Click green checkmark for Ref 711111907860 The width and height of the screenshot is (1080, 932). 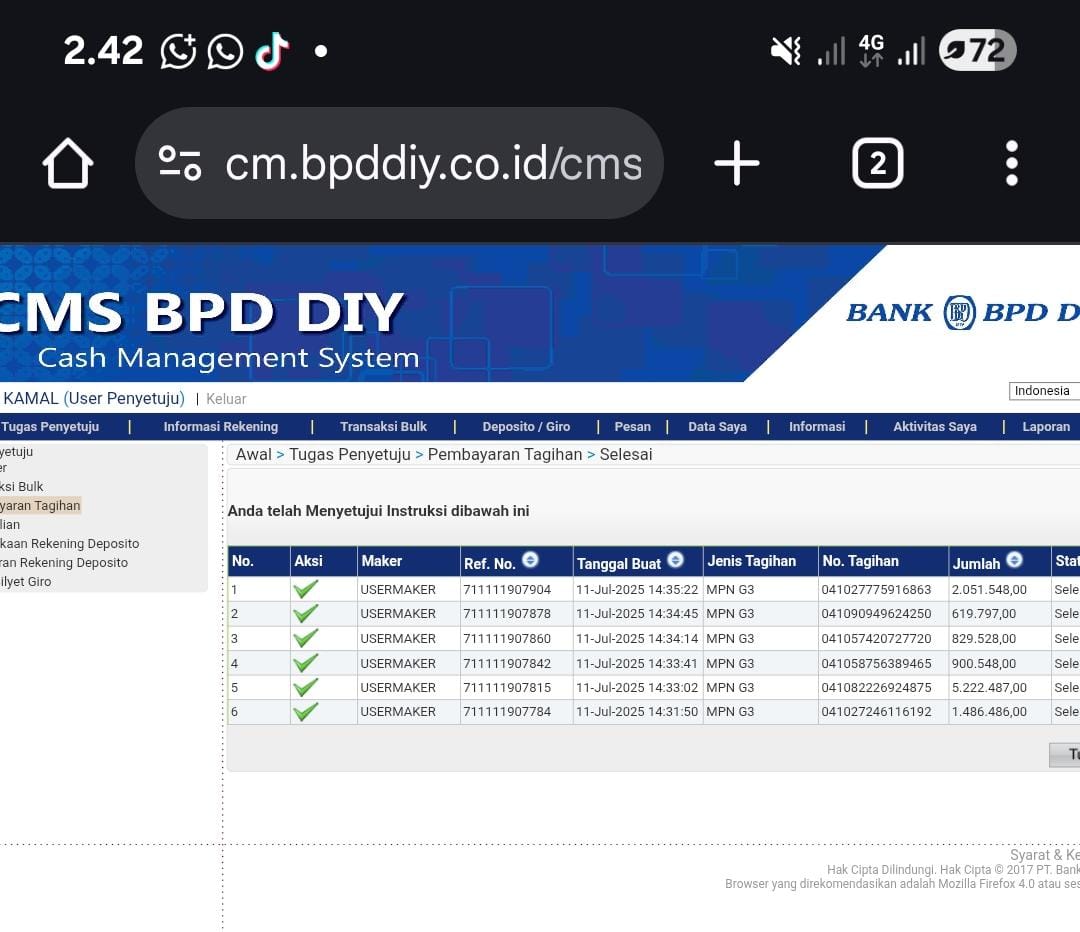(x=305, y=639)
